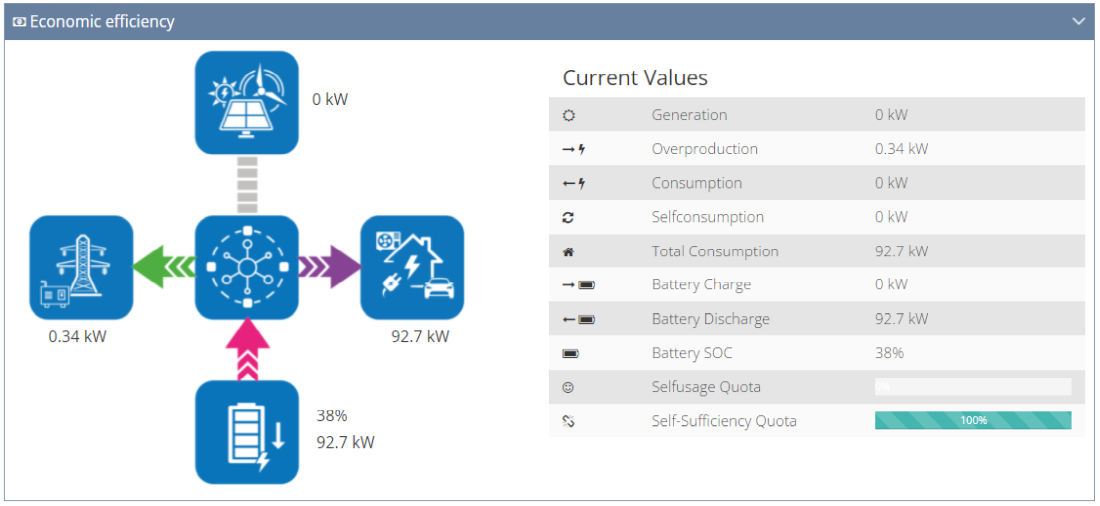
Task: Click the battery storage icon
Action: (x=246, y=432)
